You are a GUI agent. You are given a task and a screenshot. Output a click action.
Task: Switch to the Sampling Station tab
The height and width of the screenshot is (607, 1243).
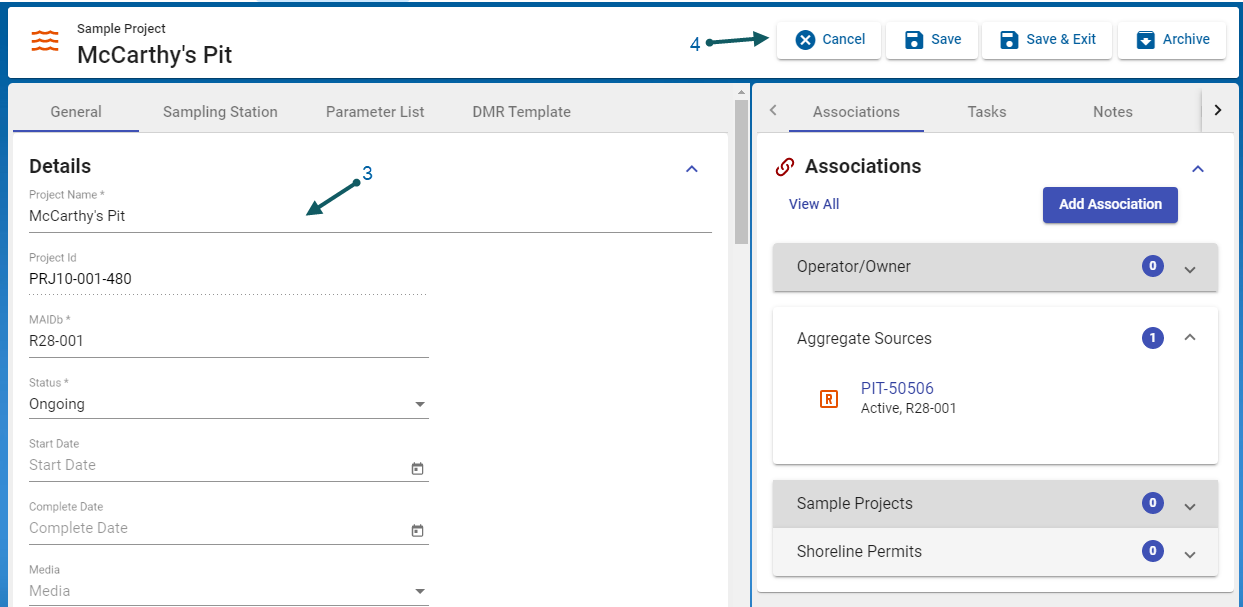coord(220,112)
